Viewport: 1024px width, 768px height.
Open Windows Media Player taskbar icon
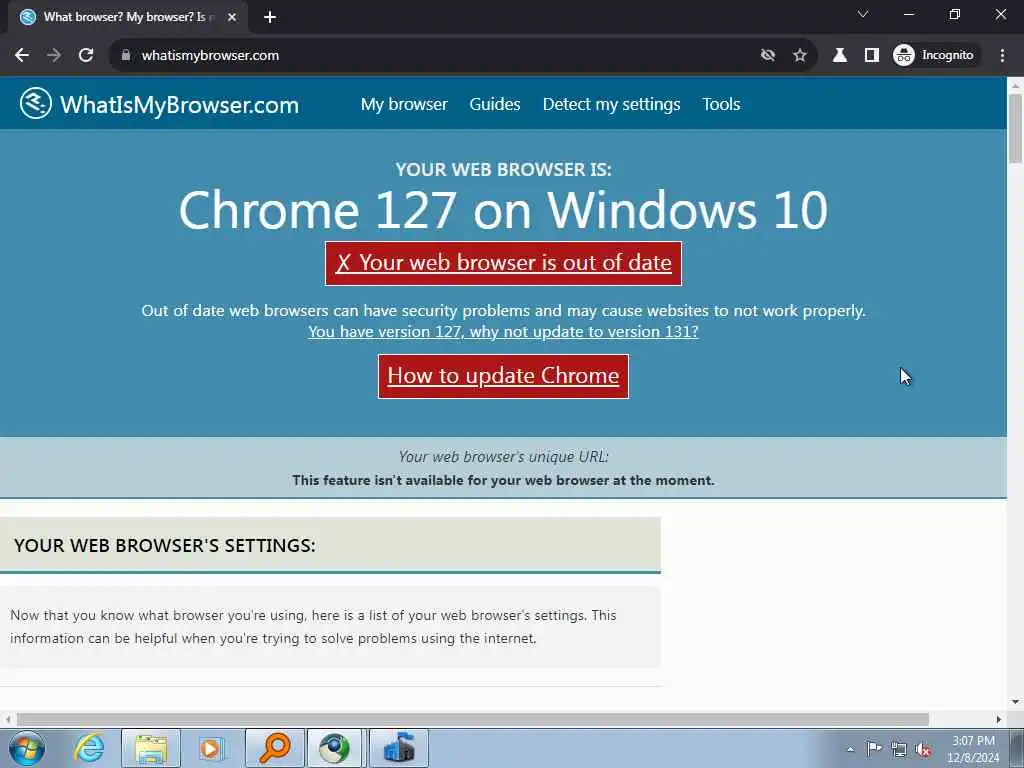(x=212, y=748)
